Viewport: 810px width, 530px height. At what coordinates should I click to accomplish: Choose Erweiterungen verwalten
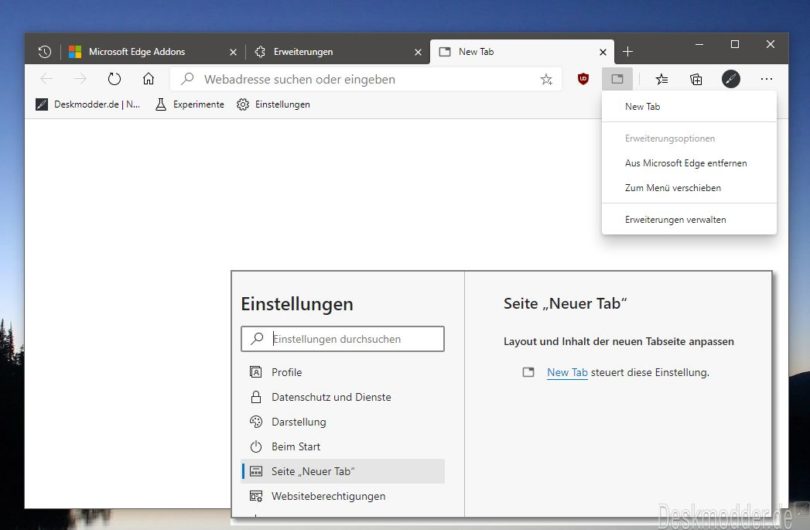point(689,220)
